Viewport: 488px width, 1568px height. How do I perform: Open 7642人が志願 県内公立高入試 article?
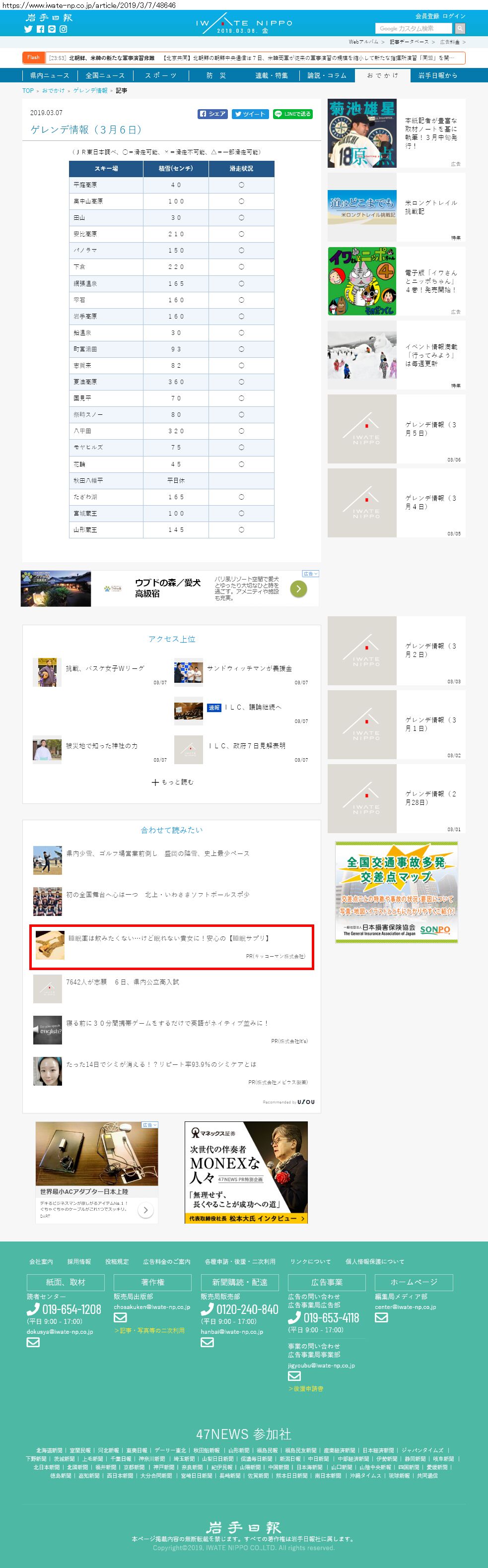[x=123, y=982]
